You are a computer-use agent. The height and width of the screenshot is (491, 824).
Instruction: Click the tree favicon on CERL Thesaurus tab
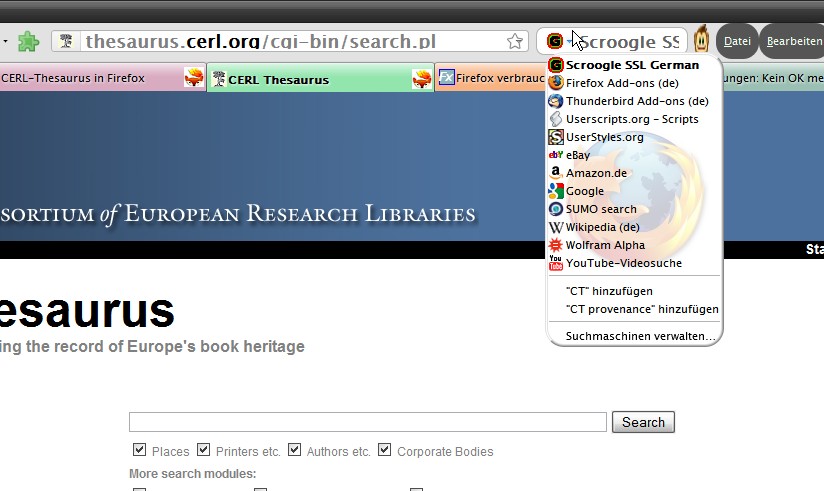point(219,79)
